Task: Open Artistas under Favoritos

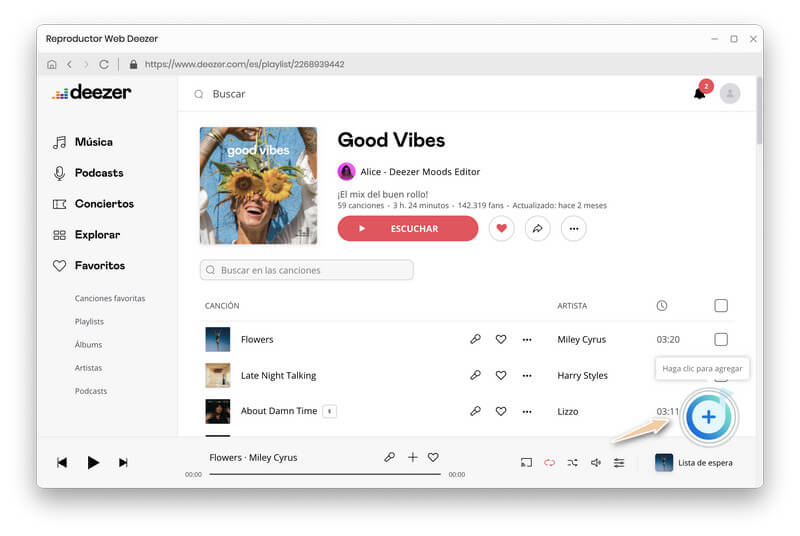Action: point(88,368)
